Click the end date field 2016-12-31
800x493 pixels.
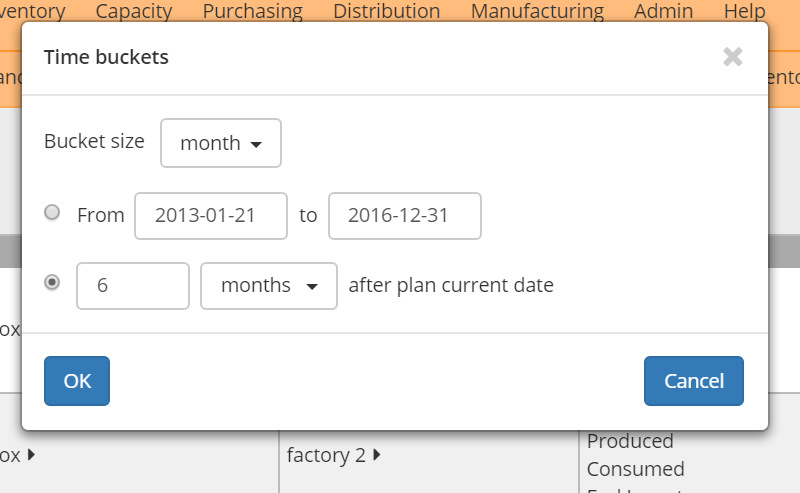405,216
